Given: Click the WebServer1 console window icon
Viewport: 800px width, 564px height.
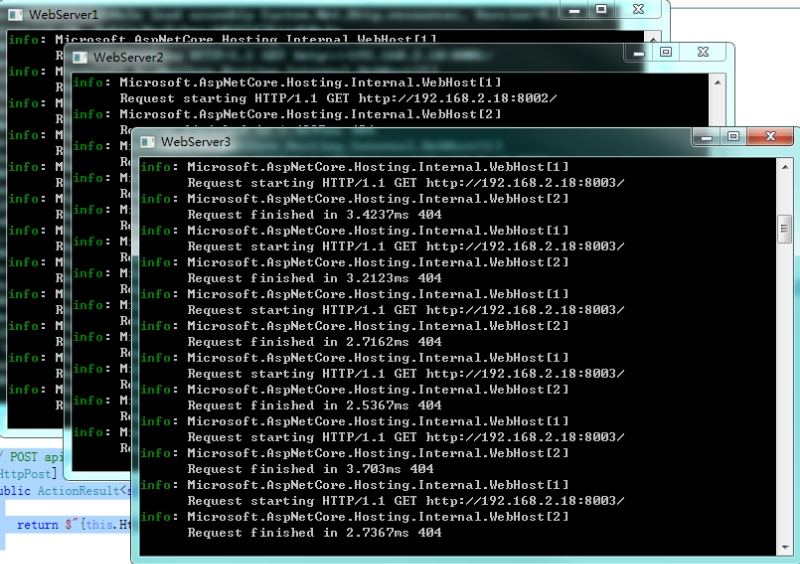Looking at the screenshot, I should click(x=15, y=15).
